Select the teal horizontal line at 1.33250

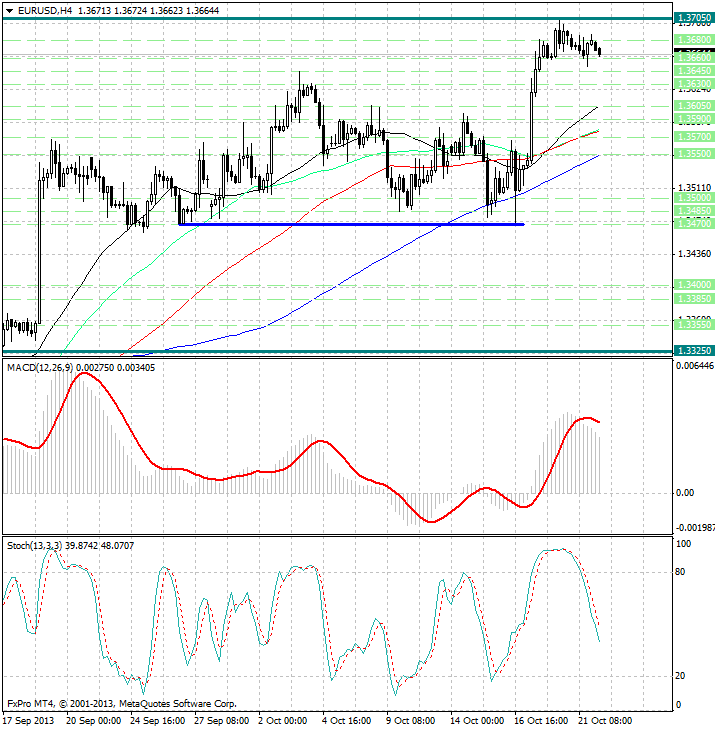point(338,351)
